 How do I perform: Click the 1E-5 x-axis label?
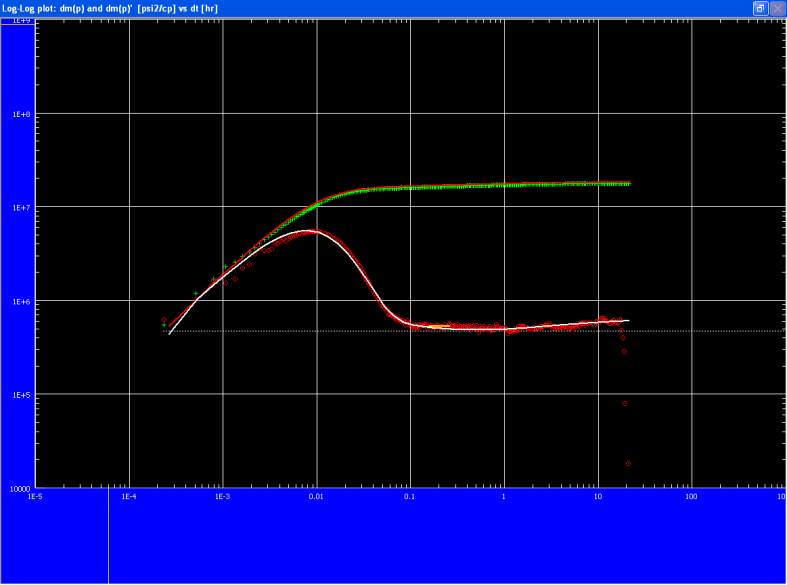point(35,496)
